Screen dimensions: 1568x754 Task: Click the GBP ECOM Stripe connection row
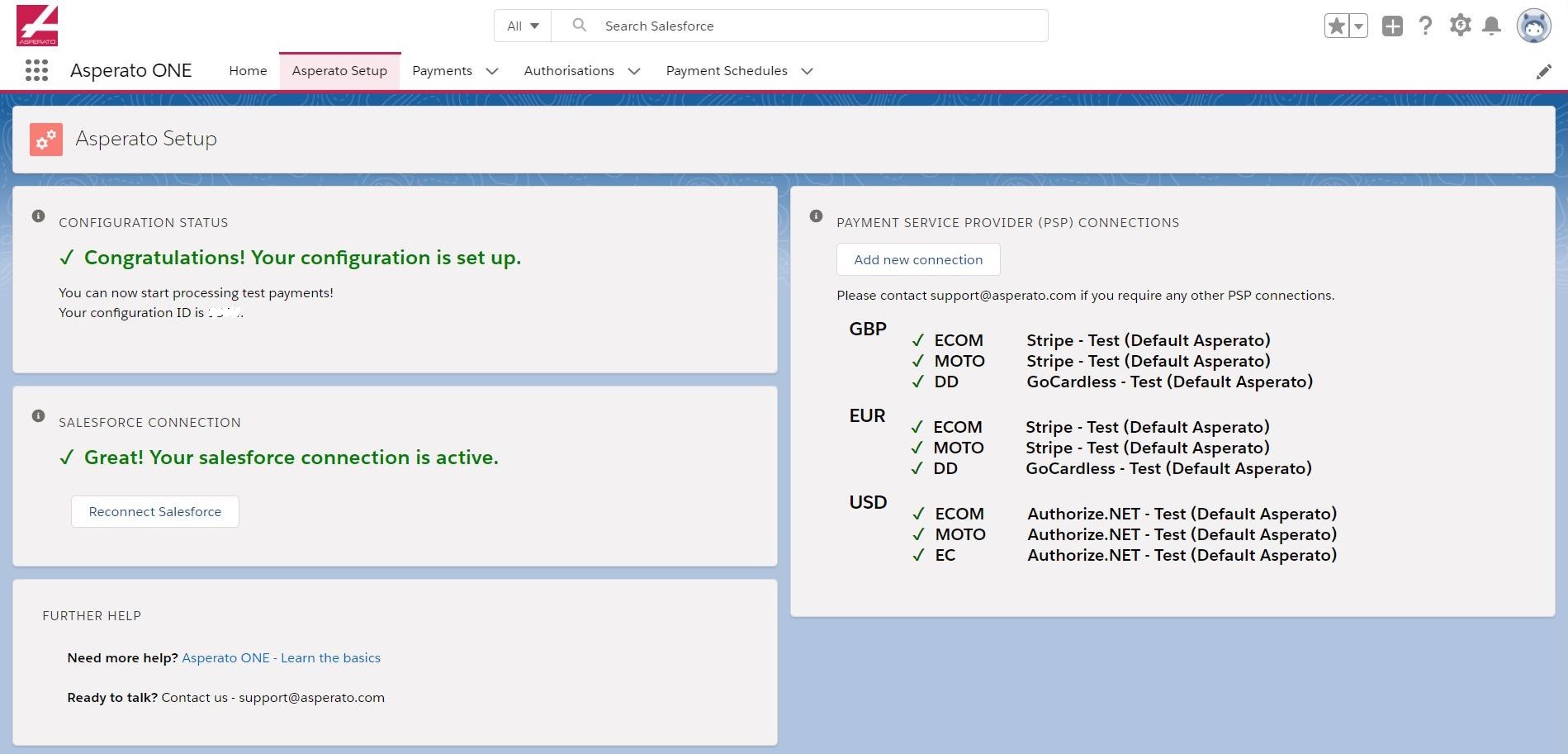tap(1090, 340)
